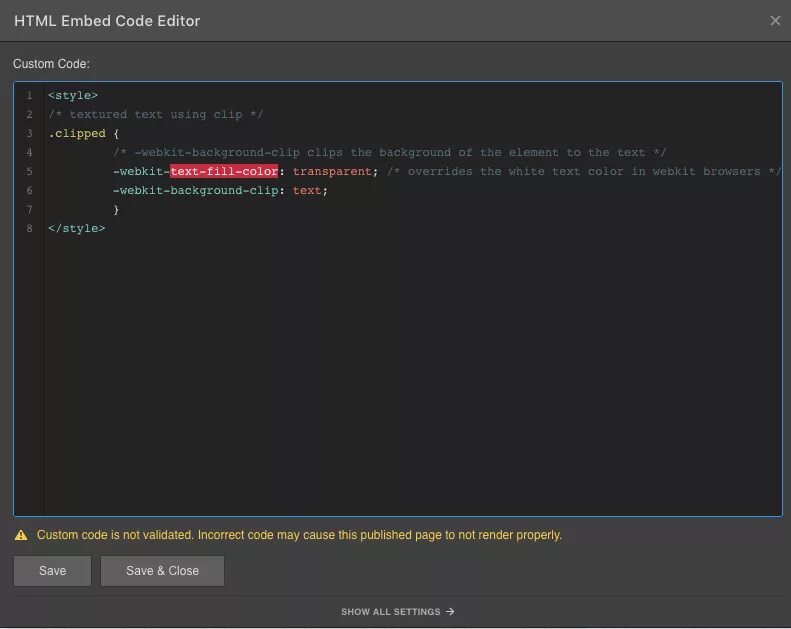Click the 'textured text using clip' comment

[x=155, y=115]
